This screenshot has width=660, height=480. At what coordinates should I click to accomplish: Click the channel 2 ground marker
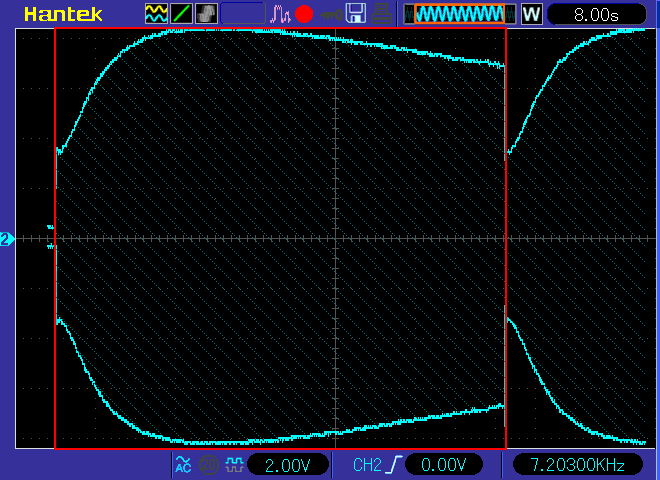pyautogui.click(x=7, y=239)
